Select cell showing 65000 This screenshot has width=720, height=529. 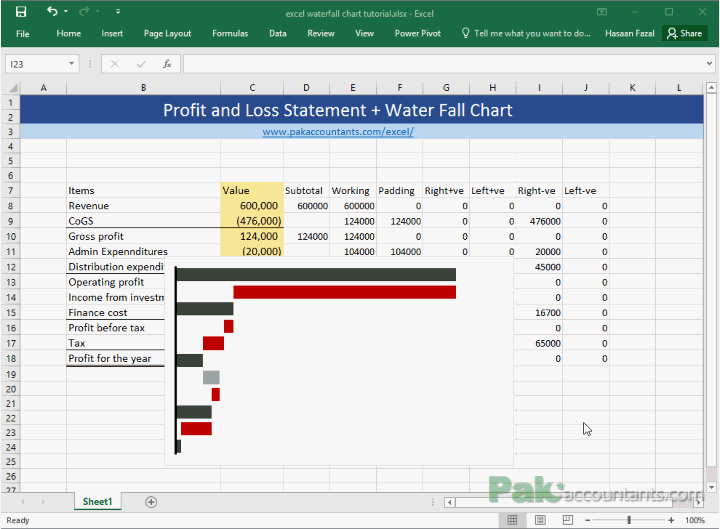click(x=539, y=343)
